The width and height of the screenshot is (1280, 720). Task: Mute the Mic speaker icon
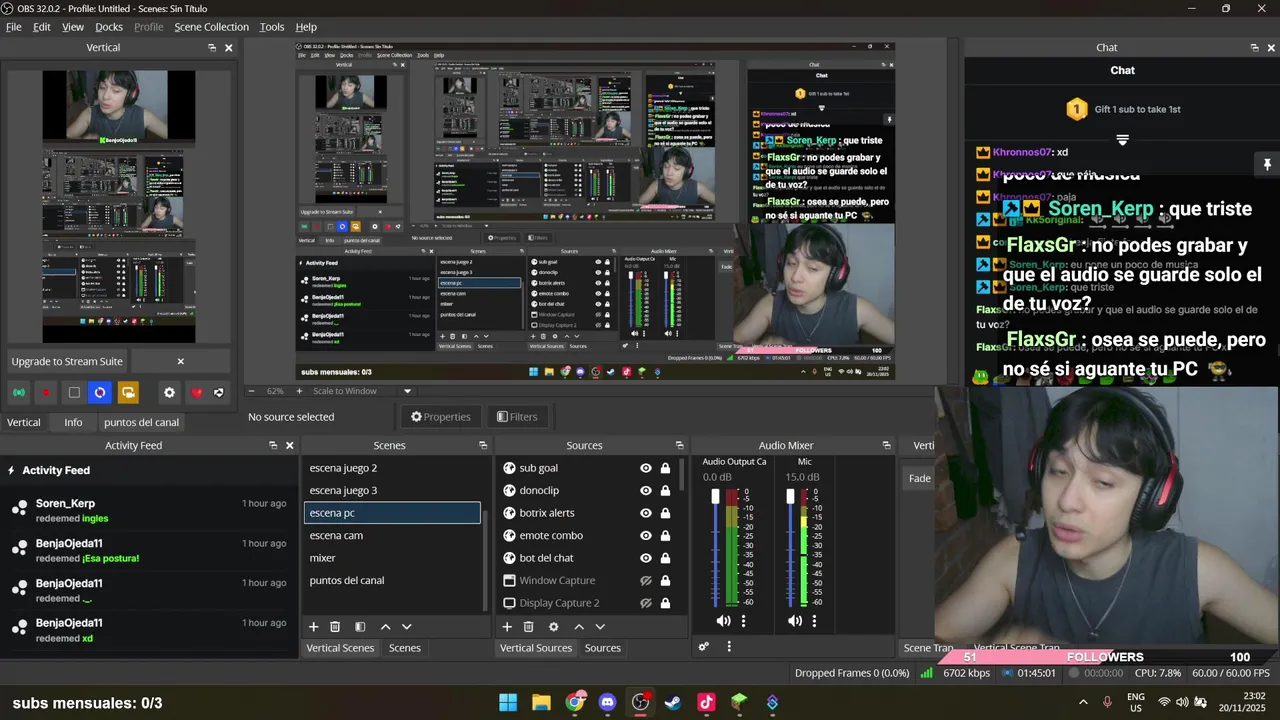tap(795, 621)
